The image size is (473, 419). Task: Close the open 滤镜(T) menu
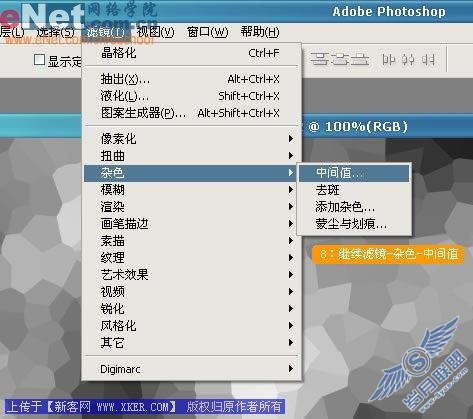[105, 32]
